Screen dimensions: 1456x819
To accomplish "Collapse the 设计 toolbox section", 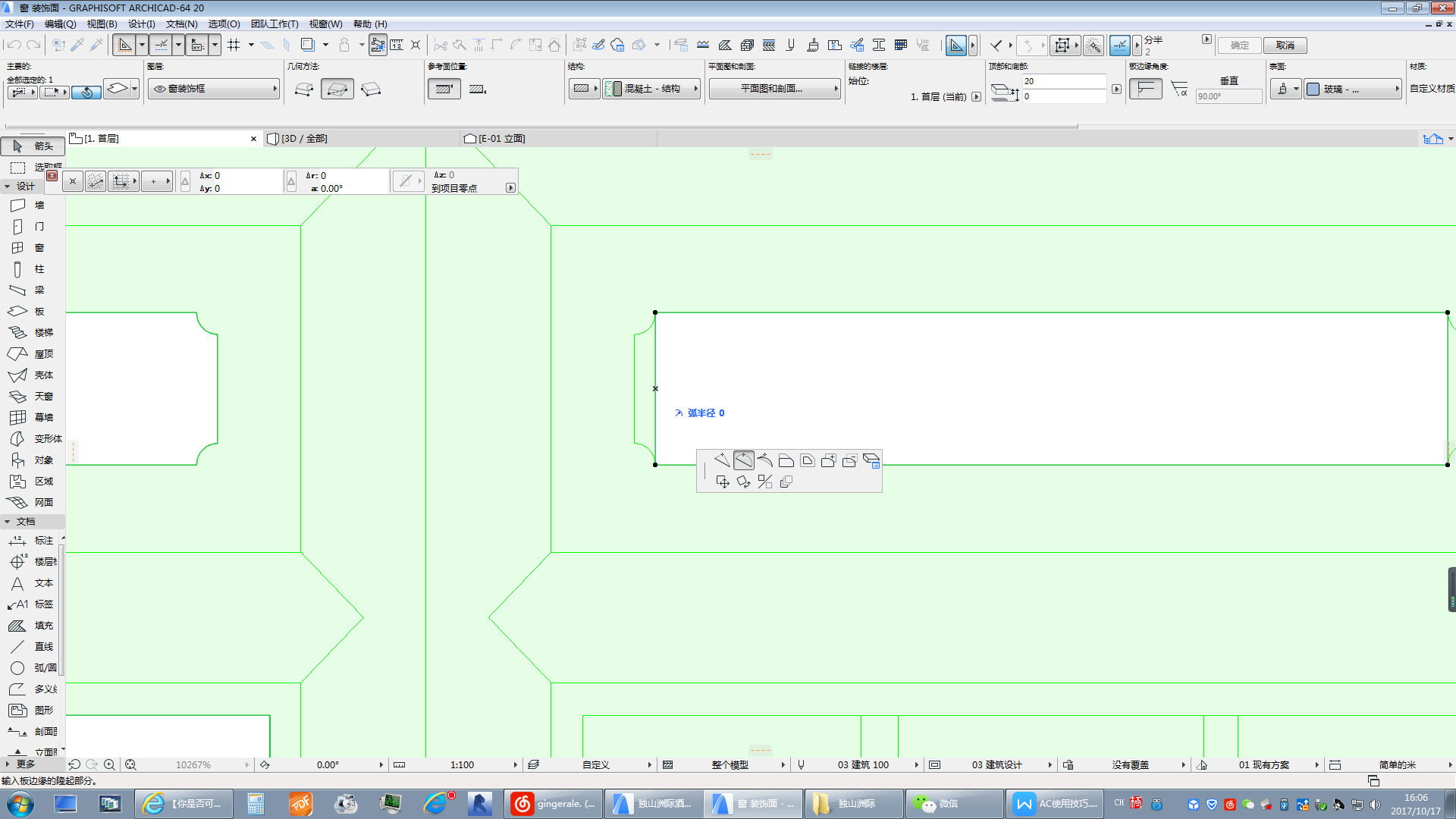I will coord(8,187).
